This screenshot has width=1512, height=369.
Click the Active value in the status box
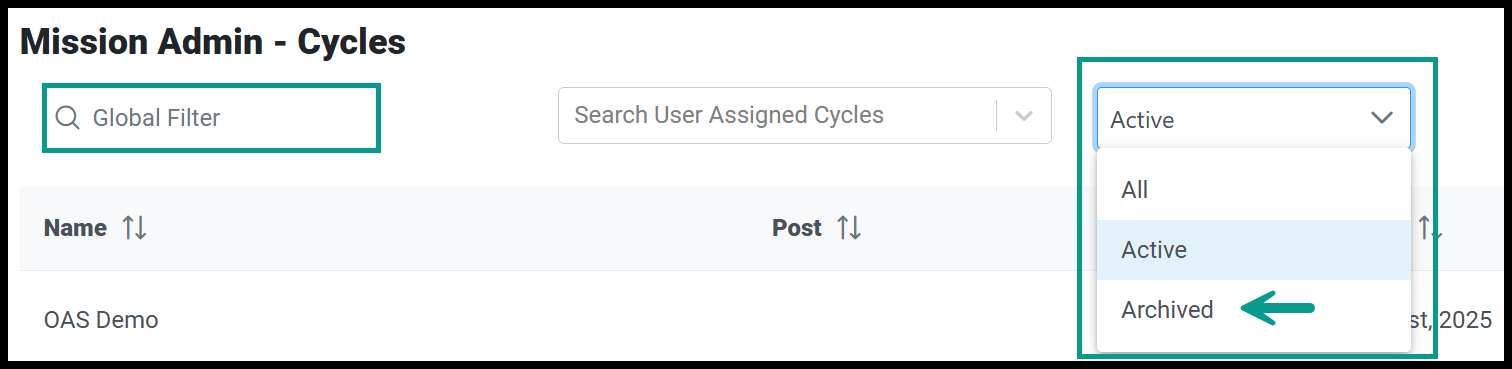[1142, 120]
